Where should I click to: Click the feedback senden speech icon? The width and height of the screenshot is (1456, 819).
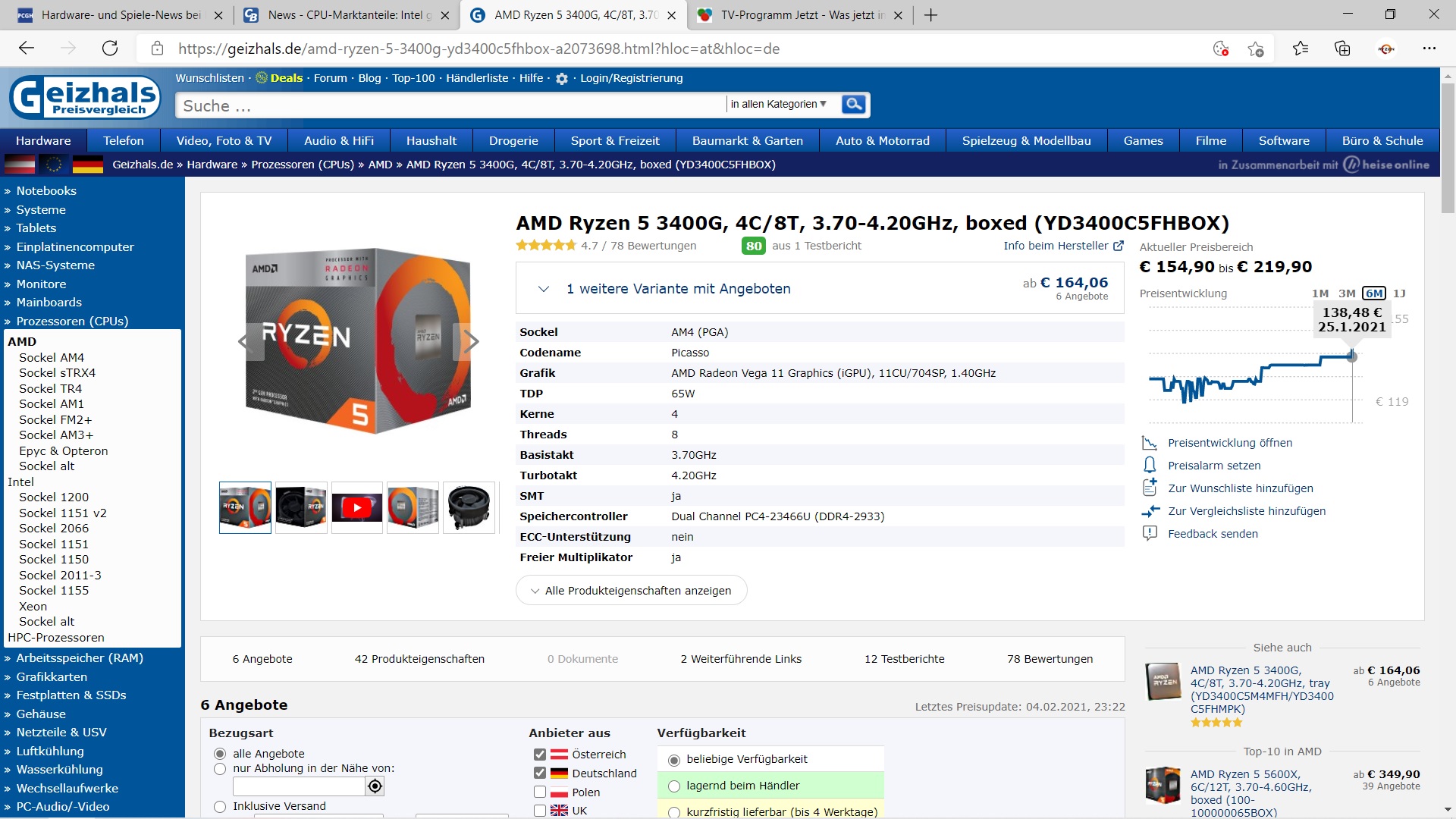pos(1150,533)
